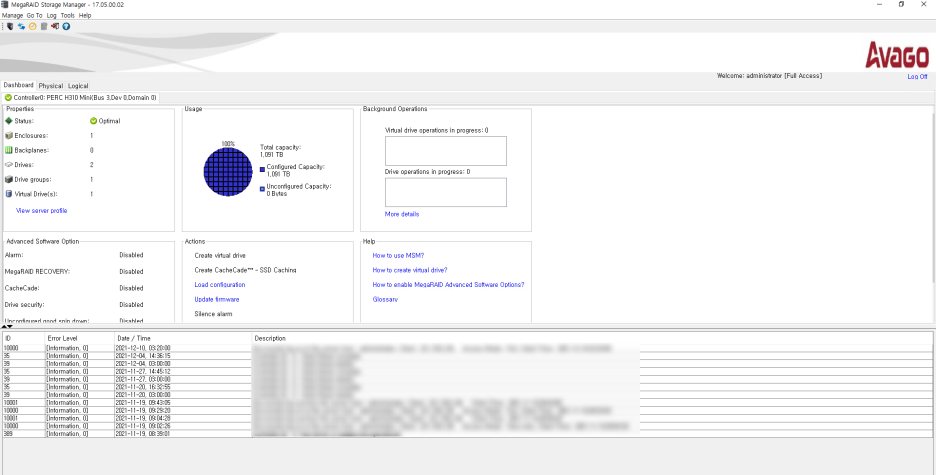Click the Load configuration link

click(x=220, y=285)
